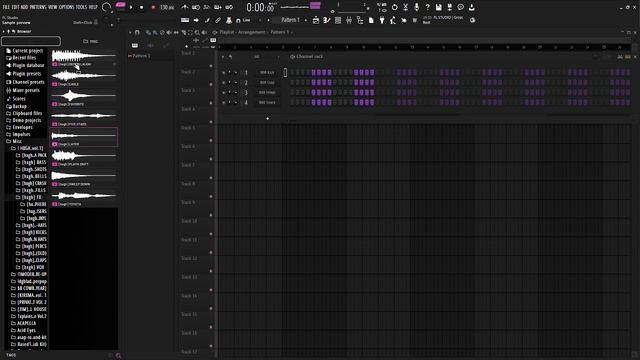Toggle the playlist snap magnet icon
Screen dimensions: 640x360
tap(137, 32)
